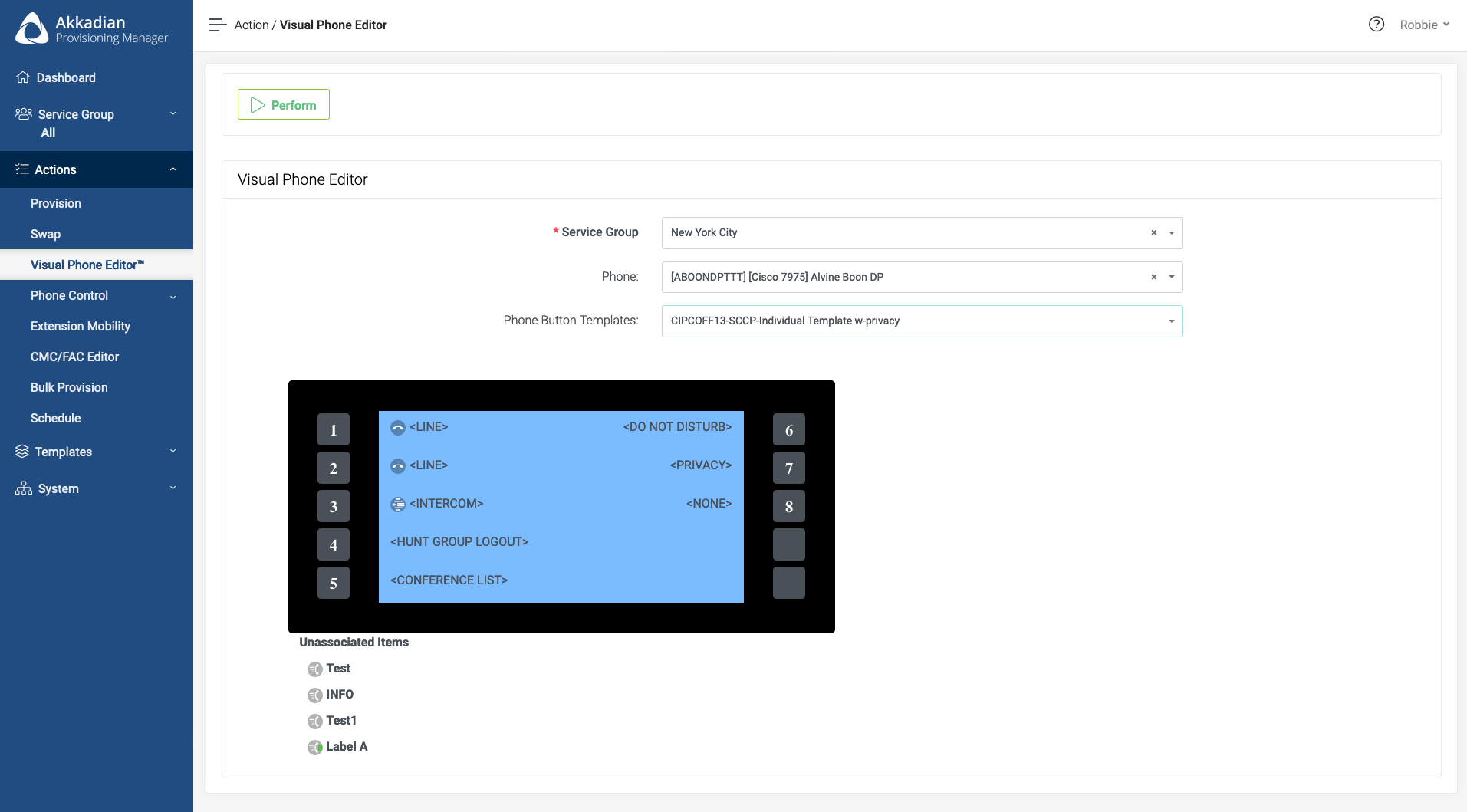Click the Service Group field showing New York City
This screenshot has height=812, width=1467.
coord(922,233)
